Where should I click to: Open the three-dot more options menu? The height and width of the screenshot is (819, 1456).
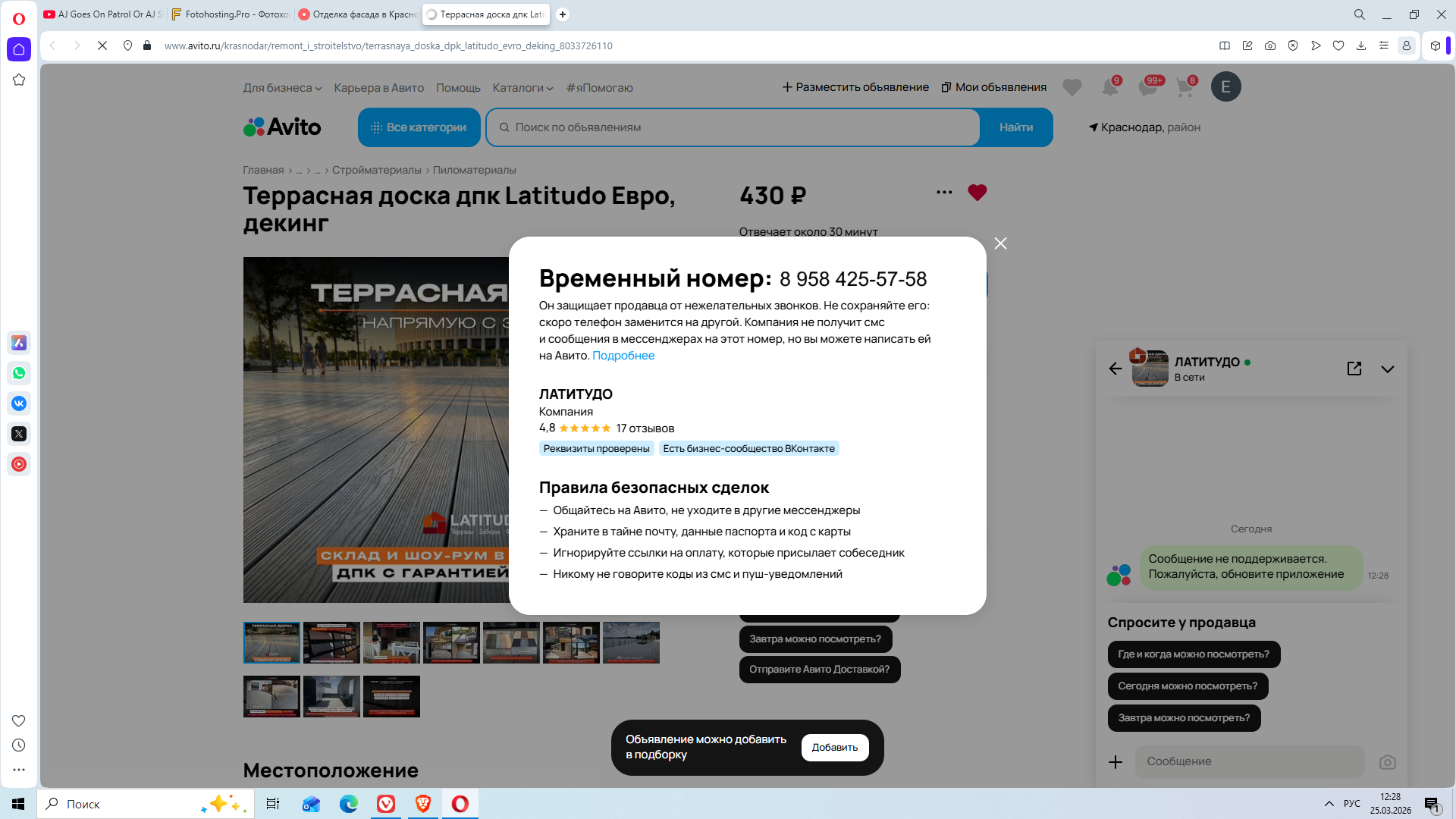(944, 193)
